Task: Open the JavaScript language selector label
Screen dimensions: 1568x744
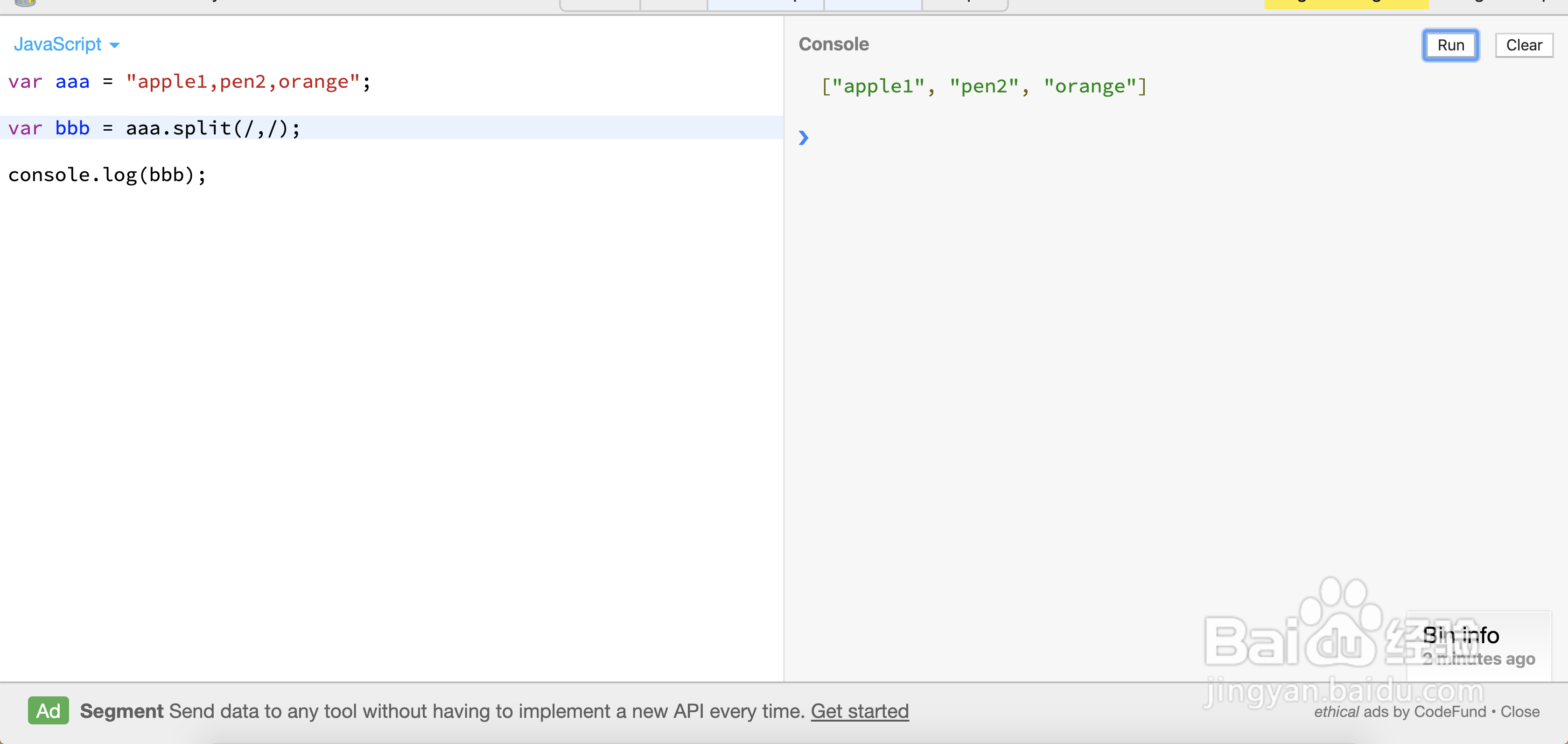Action: (x=58, y=44)
